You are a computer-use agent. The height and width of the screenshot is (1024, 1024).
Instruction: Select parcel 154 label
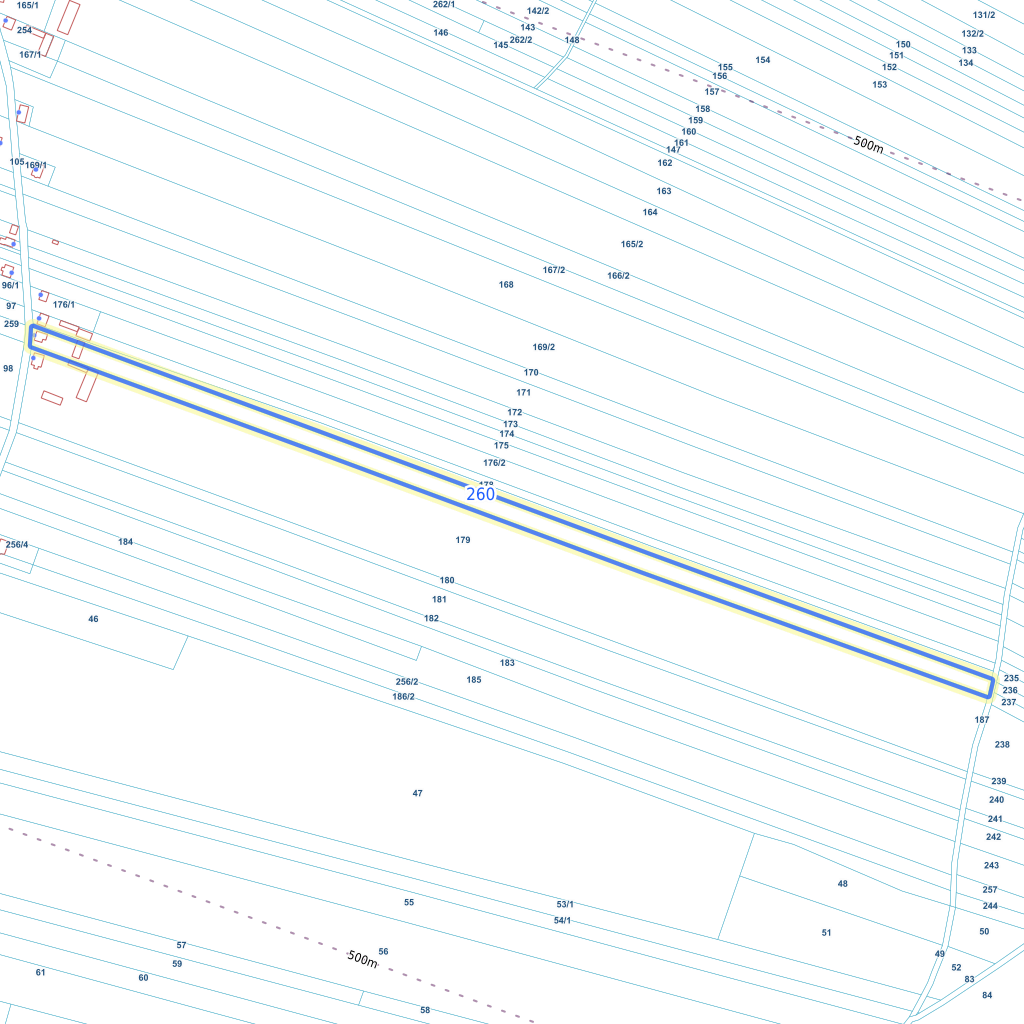(x=763, y=60)
